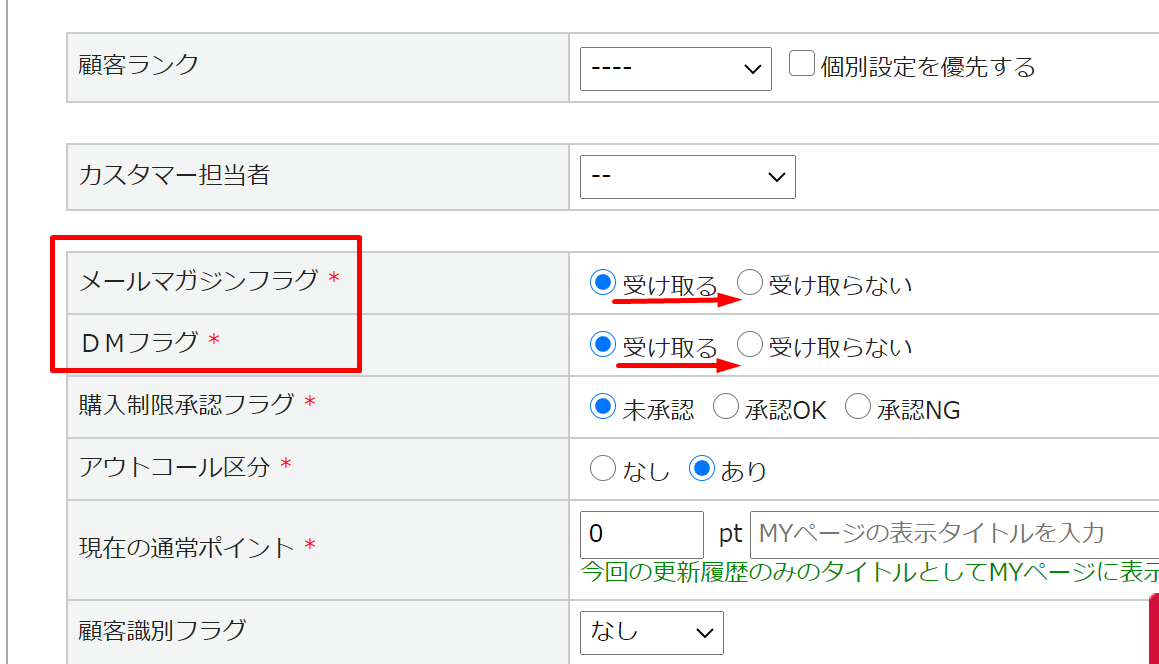Select 受け取る for メールマガジンフラグ
This screenshot has width=1159, height=664.
602,283
